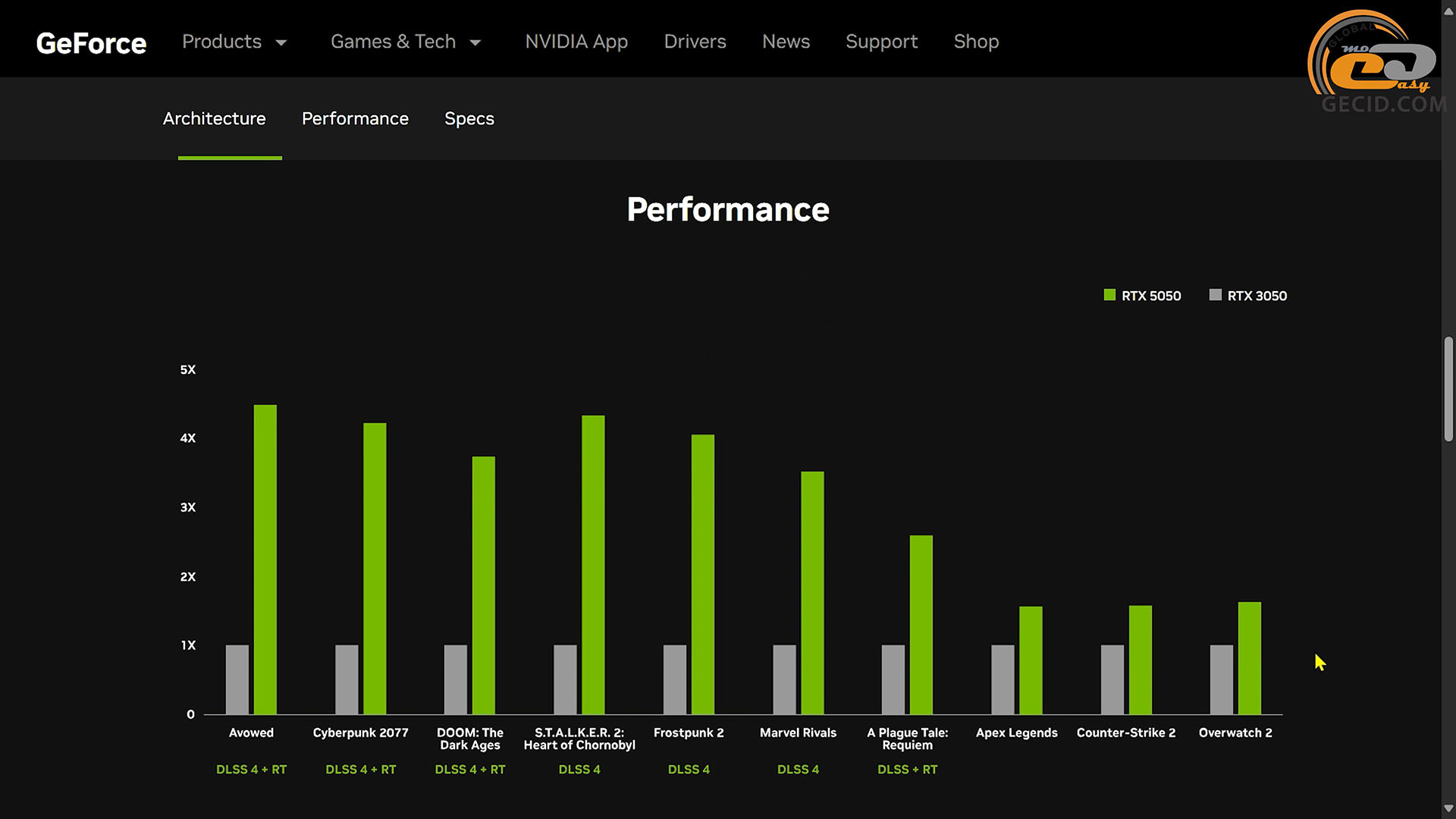Screen dimensions: 1456x819
Task: Click DLSS 4 + RT under Avowed
Action: 251,769
